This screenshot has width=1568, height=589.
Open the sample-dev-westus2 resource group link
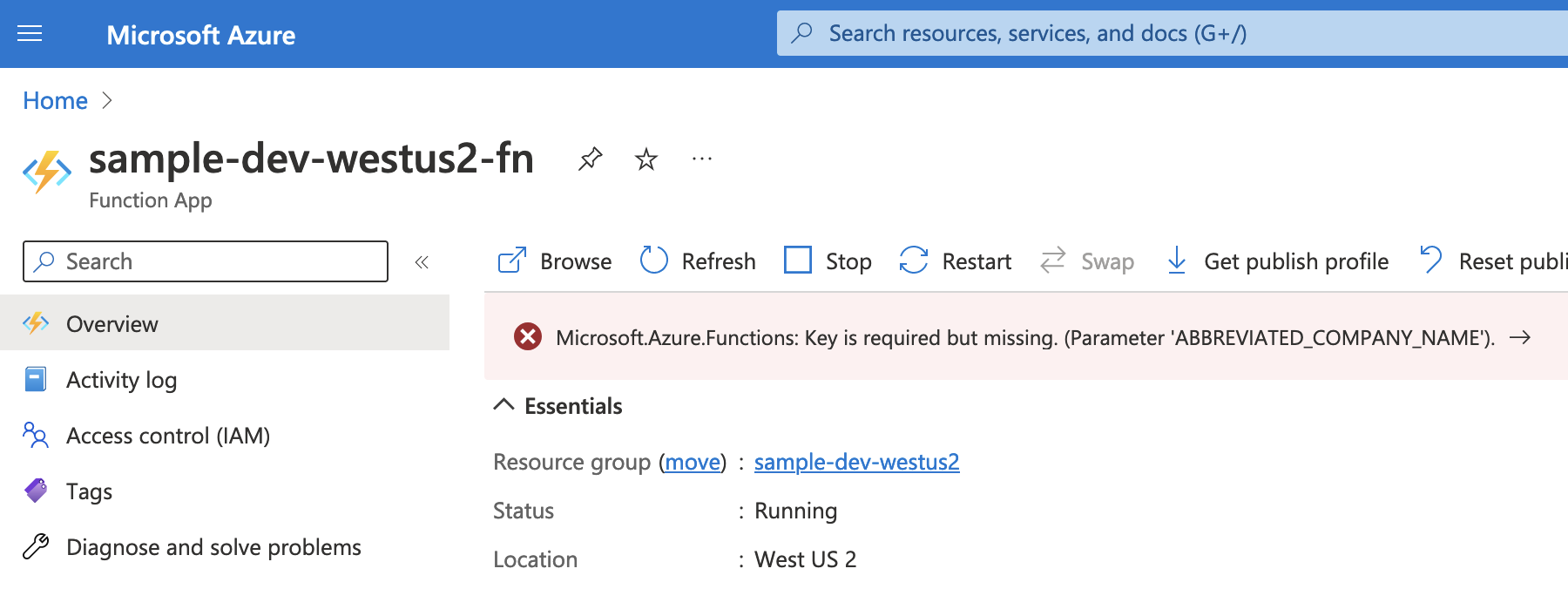pos(856,462)
